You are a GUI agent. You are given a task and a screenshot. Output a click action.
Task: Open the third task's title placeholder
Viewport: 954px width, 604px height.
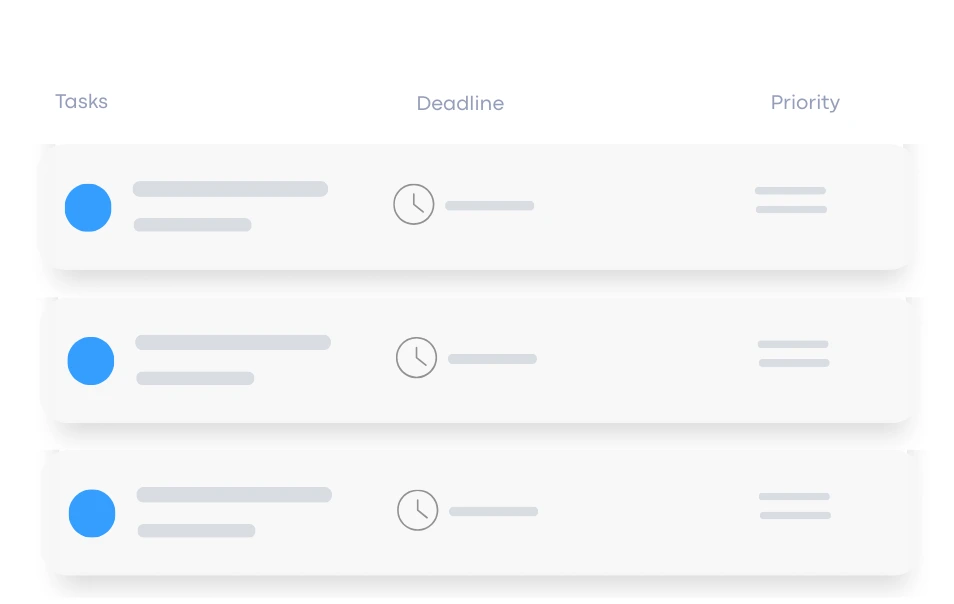point(234,495)
